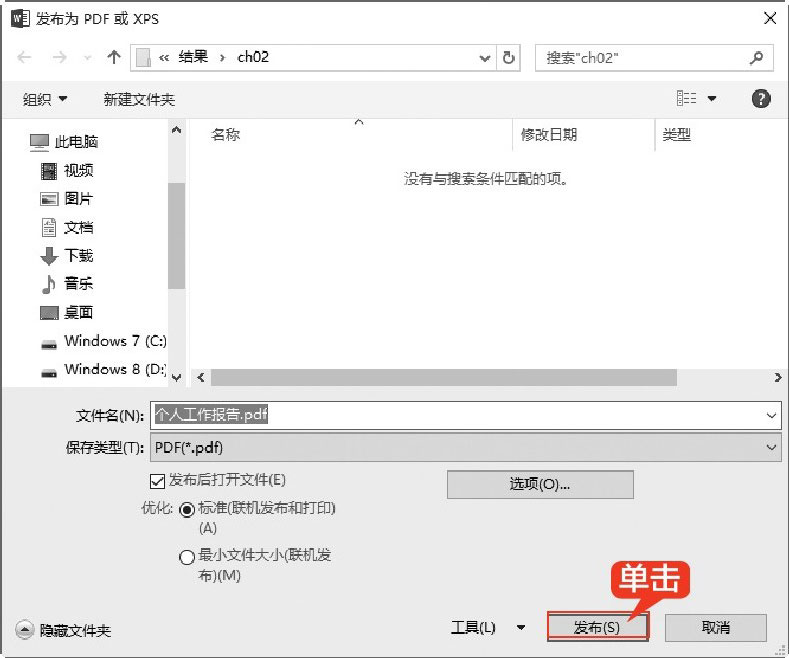Click the Windows 8 (D:) drive icon
This screenshot has height=658, width=789.
pyautogui.click(x=49, y=373)
